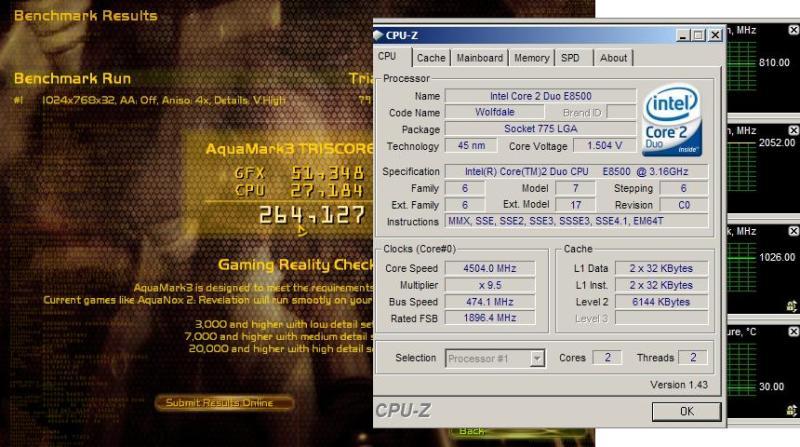The height and width of the screenshot is (447, 800).
Task: Open the About tab in CPU-Z
Action: pos(613,58)
